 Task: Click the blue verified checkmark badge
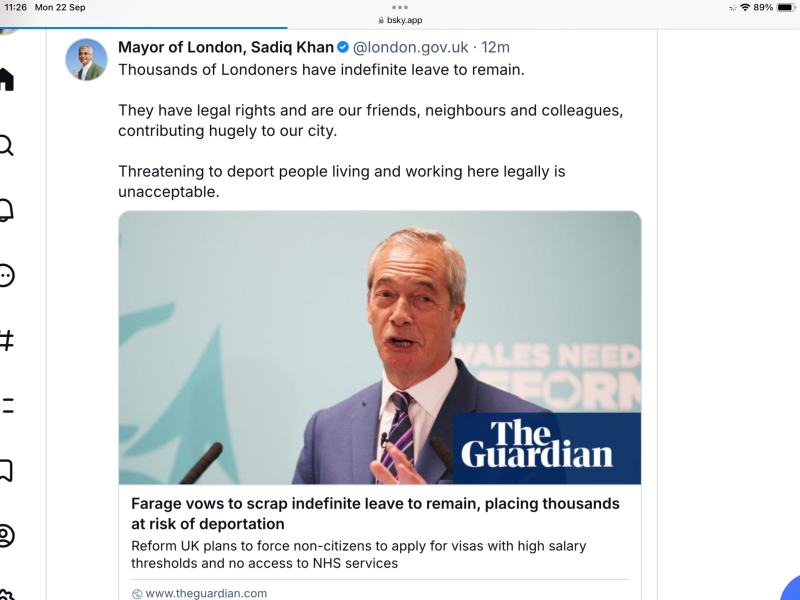(343, 47)
